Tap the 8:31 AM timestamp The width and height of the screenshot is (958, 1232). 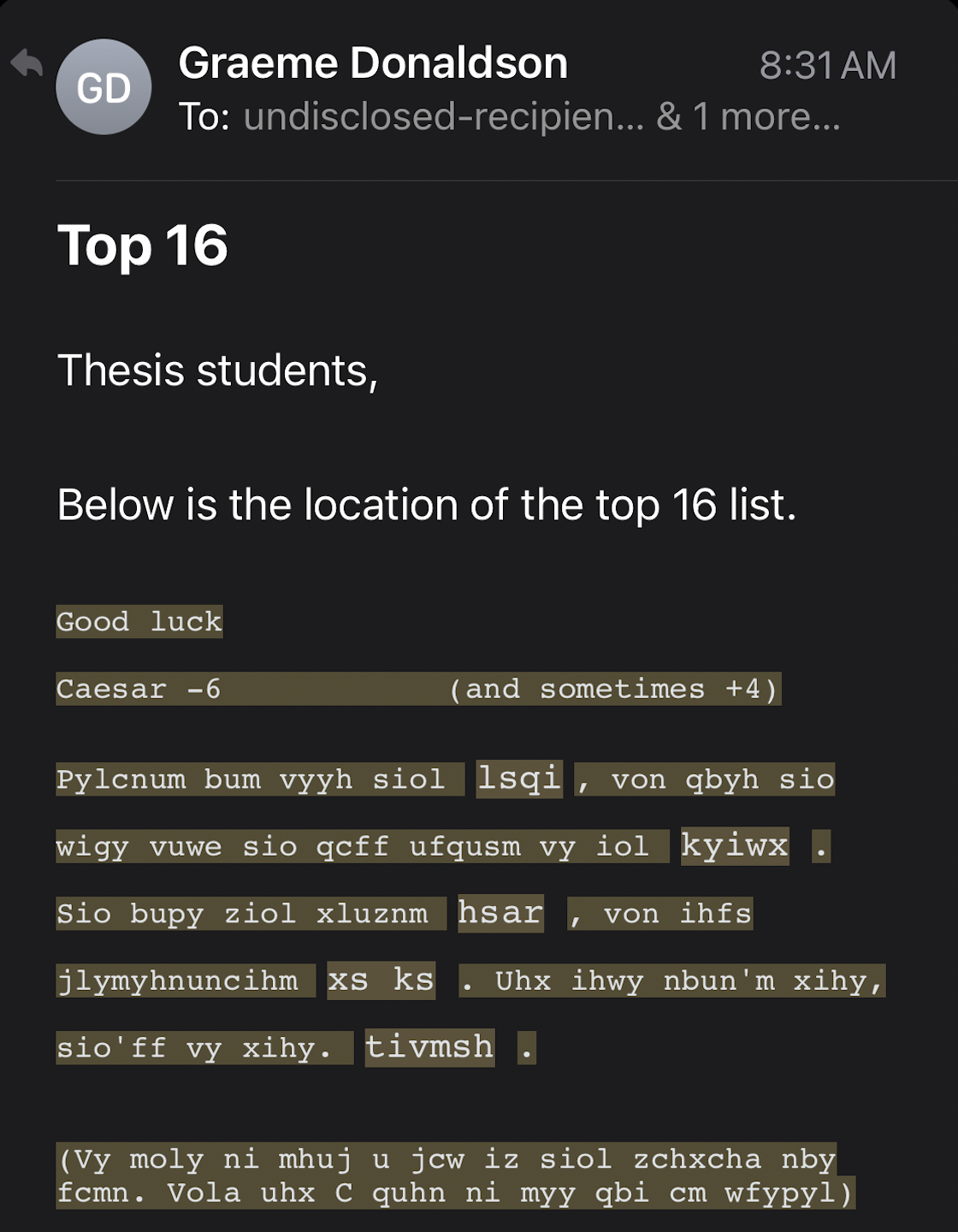[x=827, y=66]
